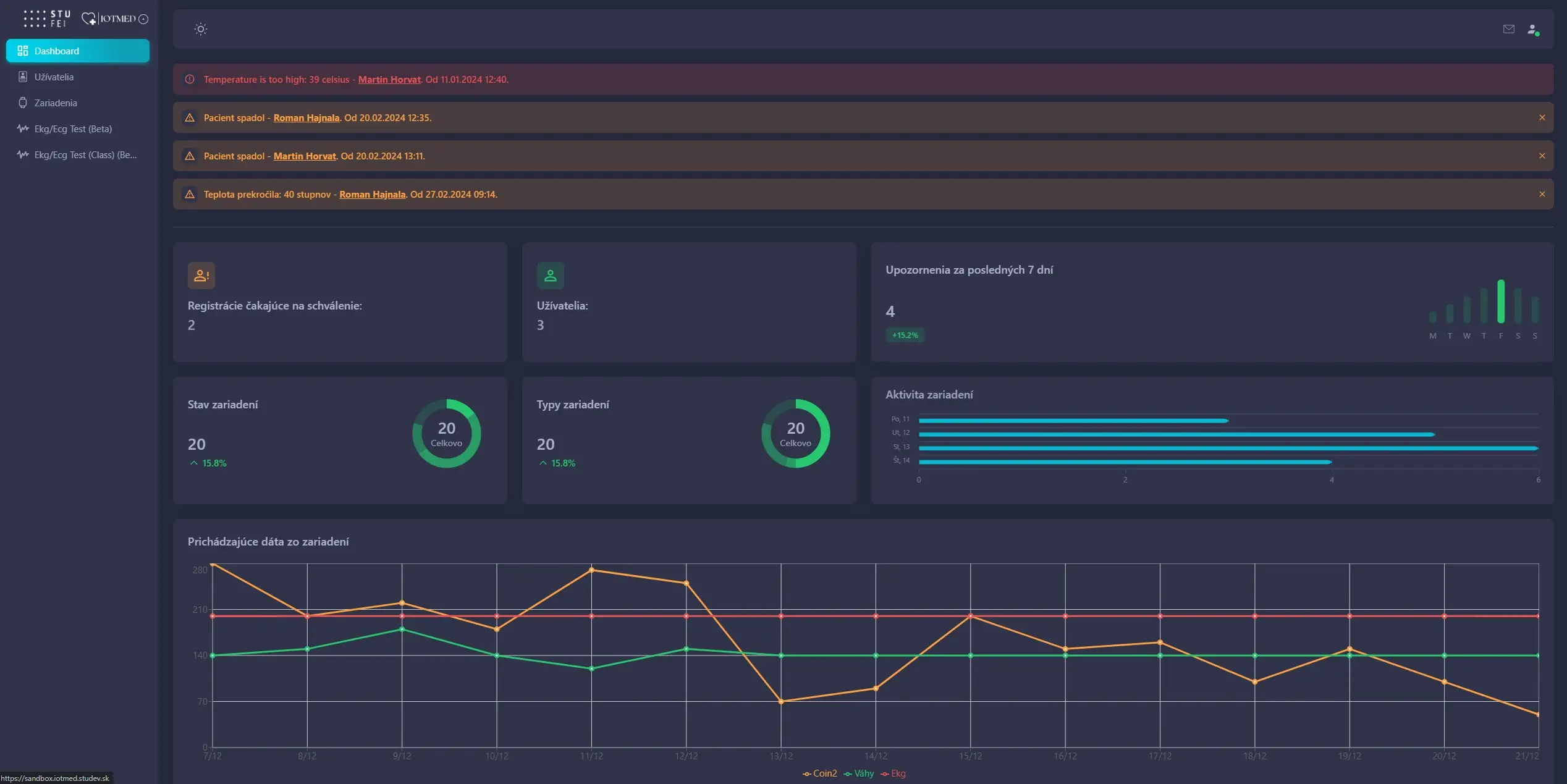Viewport: 1567px width, 784px height.
Task: Open the user profile icon
Action: pyautogui.click(x=1532, y=29)
